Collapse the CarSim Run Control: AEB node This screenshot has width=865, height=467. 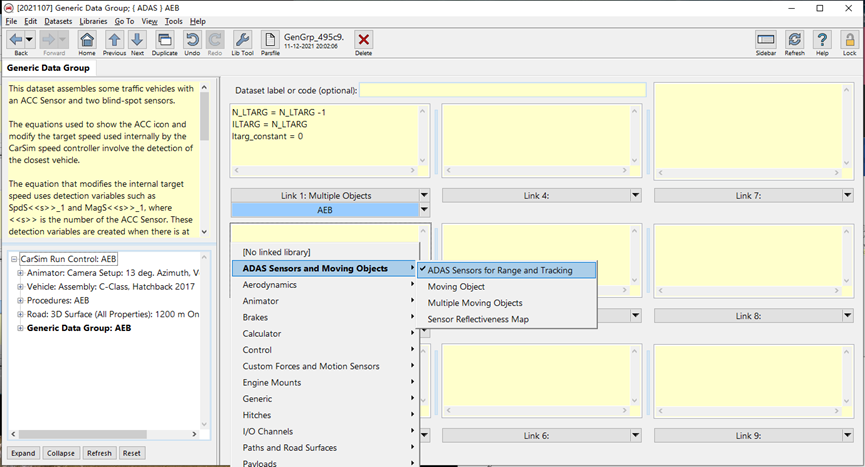pyautogui.click(x=14, y=259)
